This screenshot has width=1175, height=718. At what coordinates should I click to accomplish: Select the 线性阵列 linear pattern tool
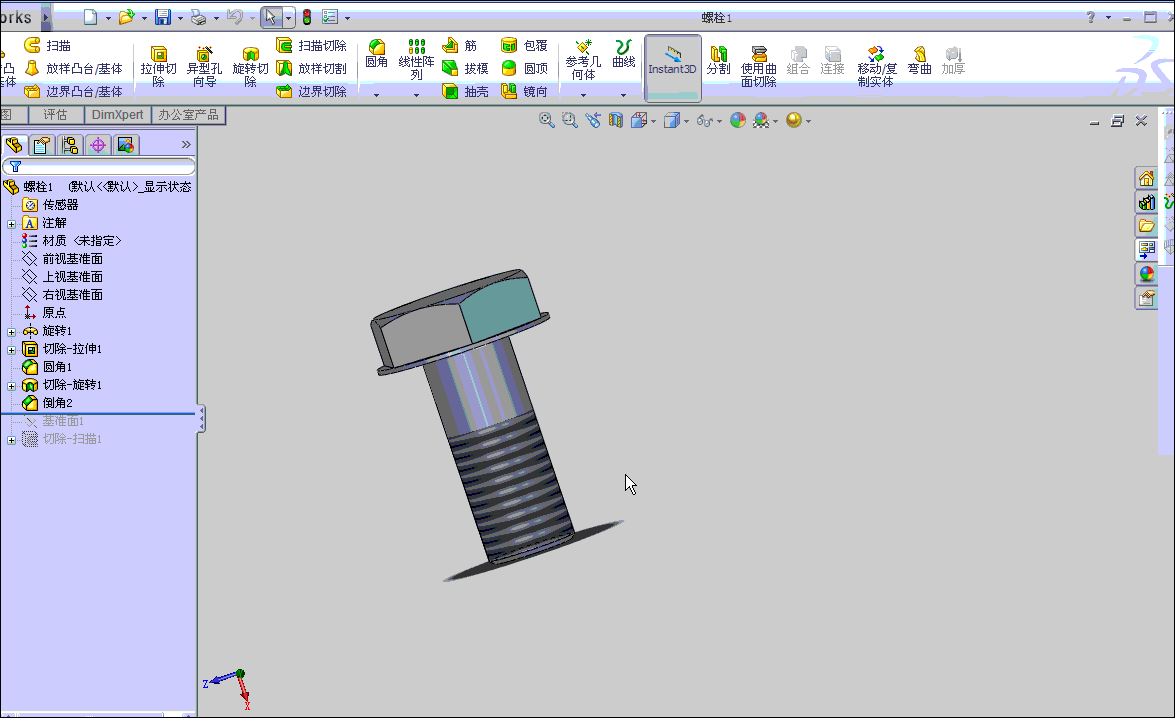point(416,60)
